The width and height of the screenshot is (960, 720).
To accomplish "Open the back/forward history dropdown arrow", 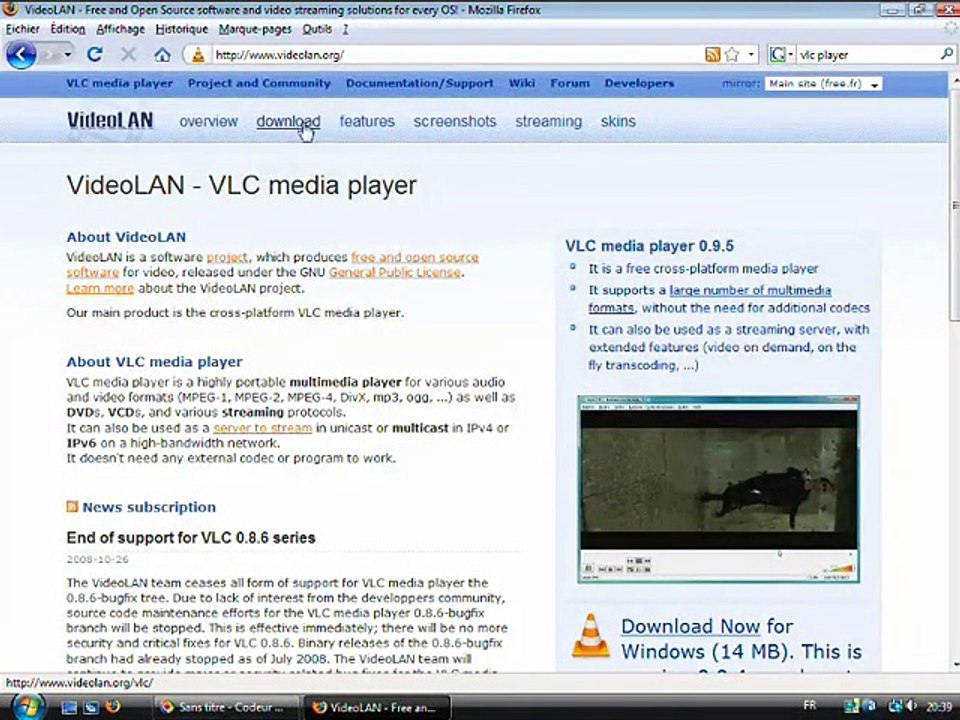I will tap(68, 55).
